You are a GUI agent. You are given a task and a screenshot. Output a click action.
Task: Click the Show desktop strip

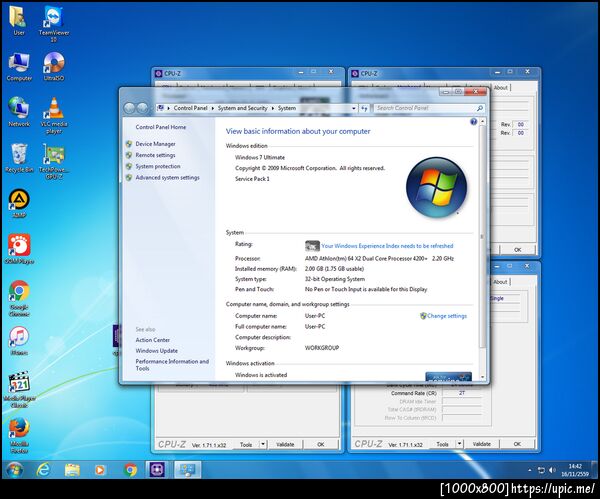click(595, 470)
